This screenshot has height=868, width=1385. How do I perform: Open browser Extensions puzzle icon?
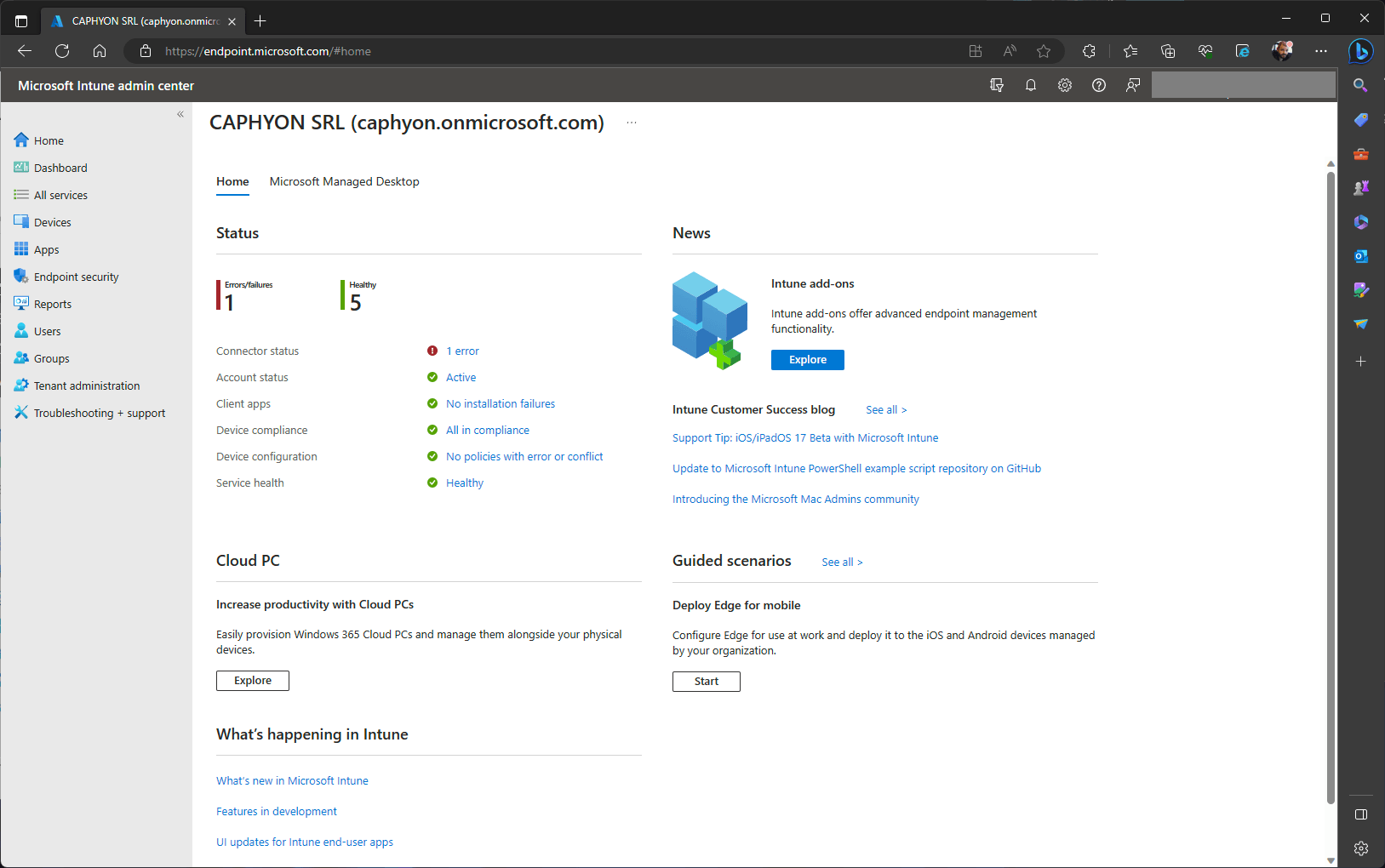click(x=1089, y=51)
